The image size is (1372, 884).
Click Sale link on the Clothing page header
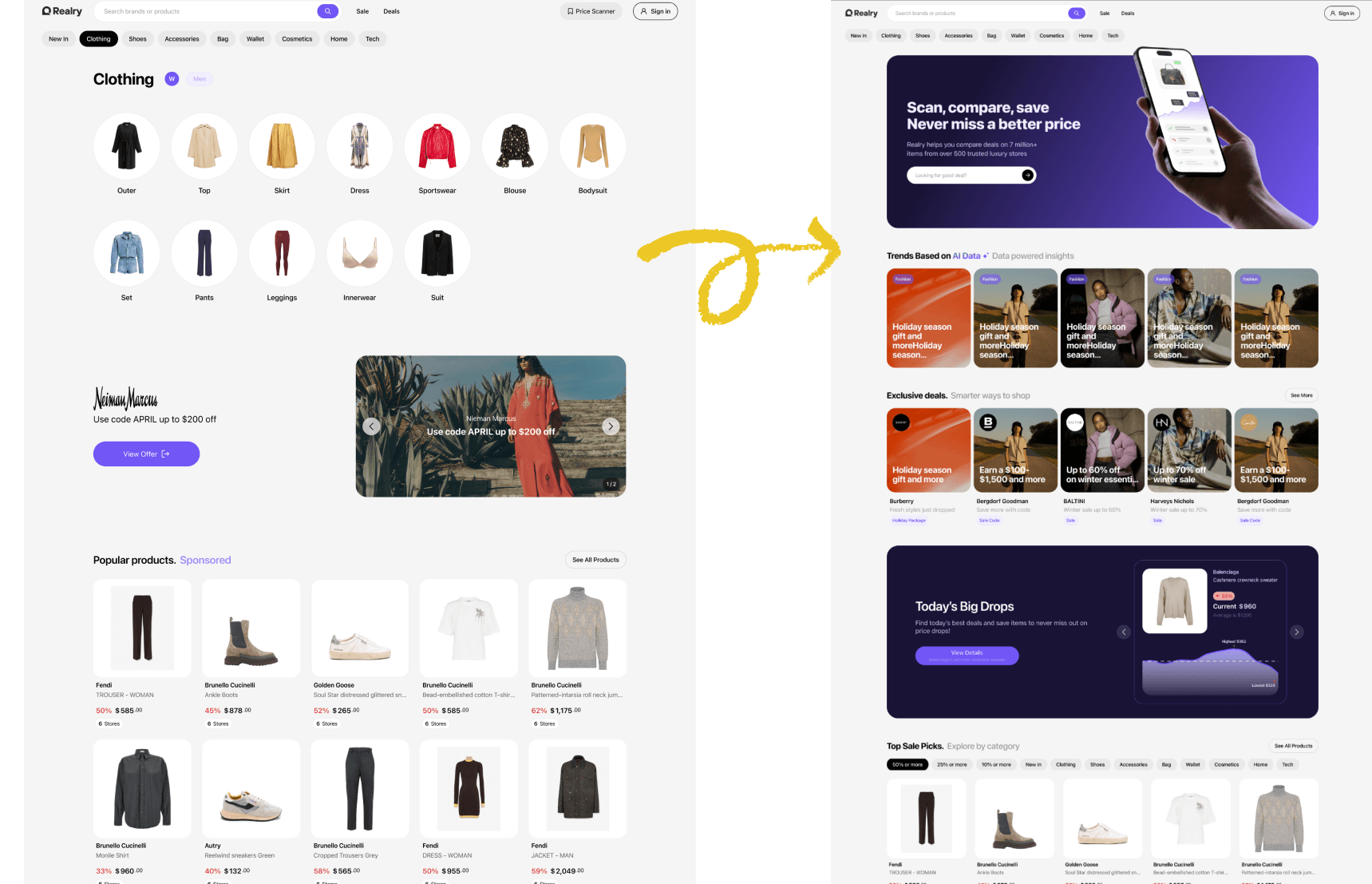[x=362, y=11]
